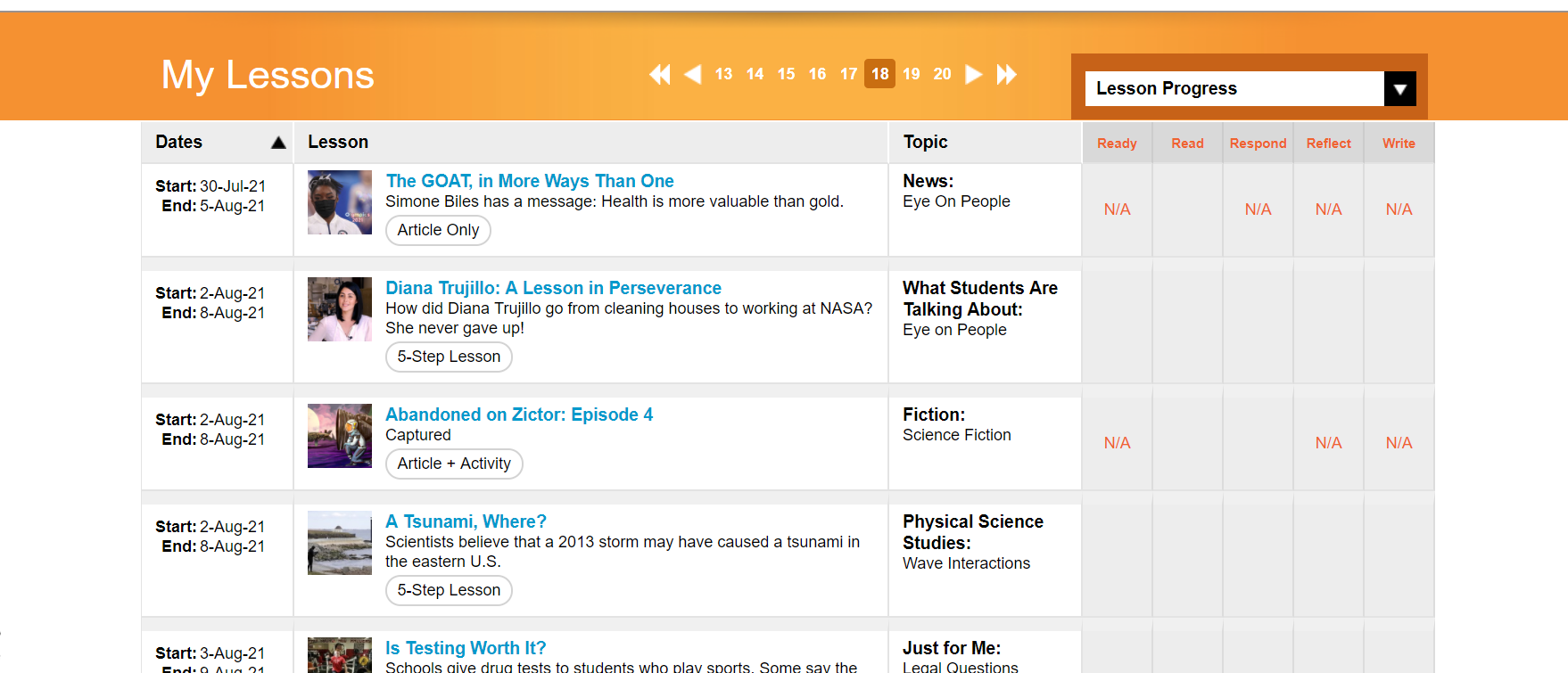Click the dropdown arrow beside Lesson Progress
Screen dimensions: 1568x673
tap(1399, 88)
